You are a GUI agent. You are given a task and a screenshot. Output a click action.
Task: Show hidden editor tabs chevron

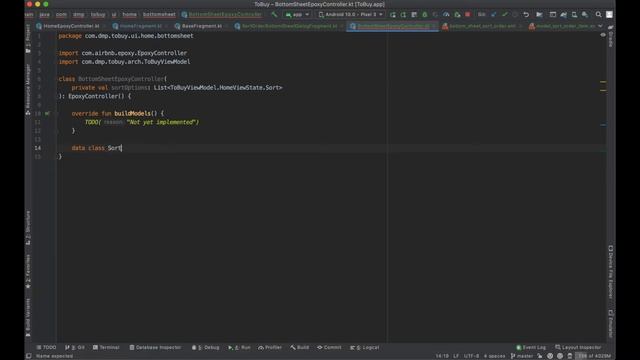[600, 26]
